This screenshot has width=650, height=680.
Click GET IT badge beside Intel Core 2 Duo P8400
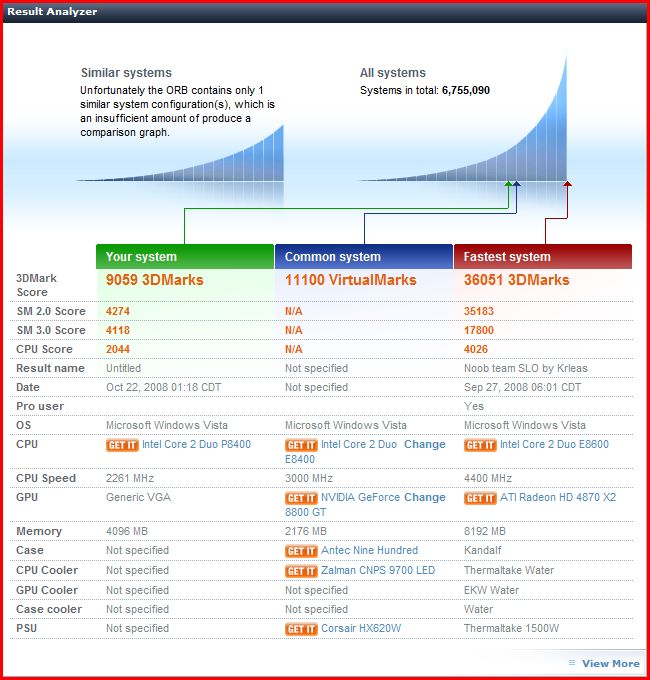pyautogui.click(x=122, y=445)
